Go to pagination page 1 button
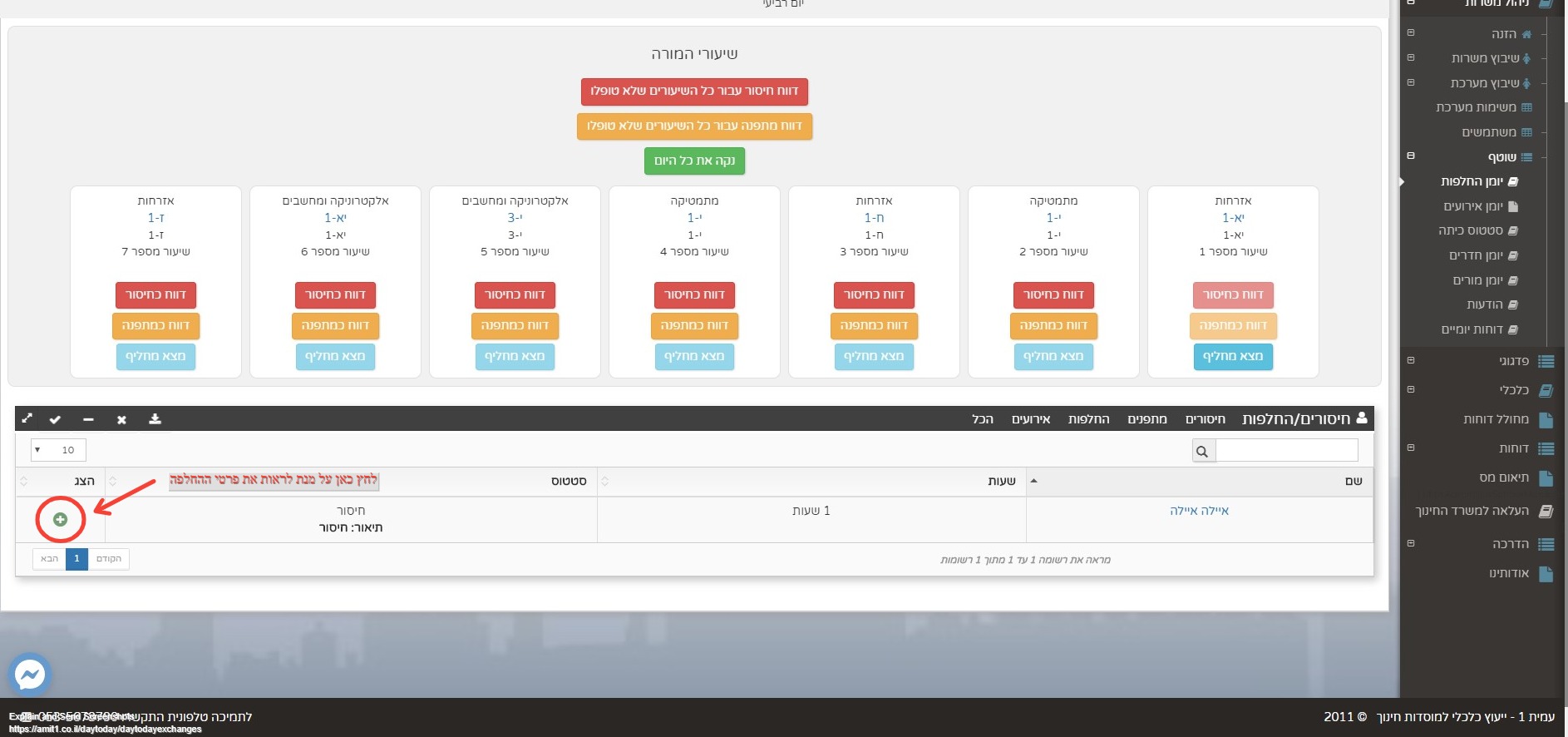This screenshot has width=1568, height=737. 76,559
